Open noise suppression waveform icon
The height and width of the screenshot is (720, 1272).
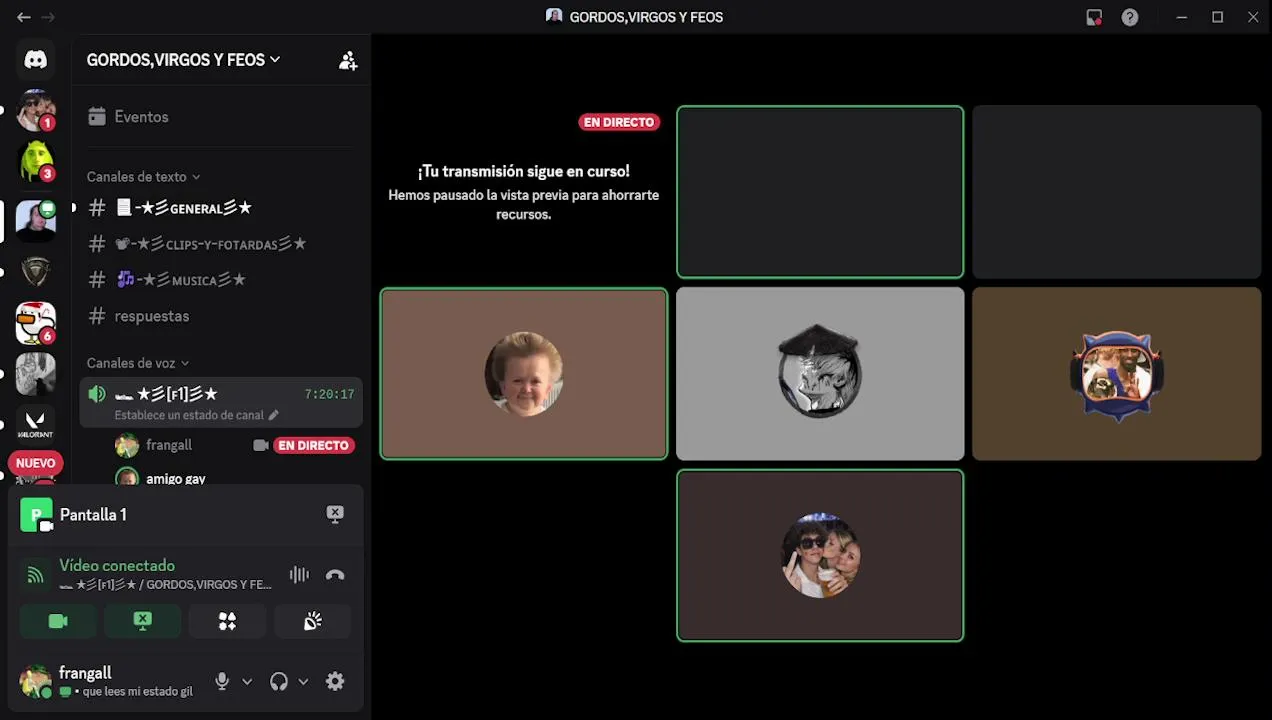(x=299, y=574)
